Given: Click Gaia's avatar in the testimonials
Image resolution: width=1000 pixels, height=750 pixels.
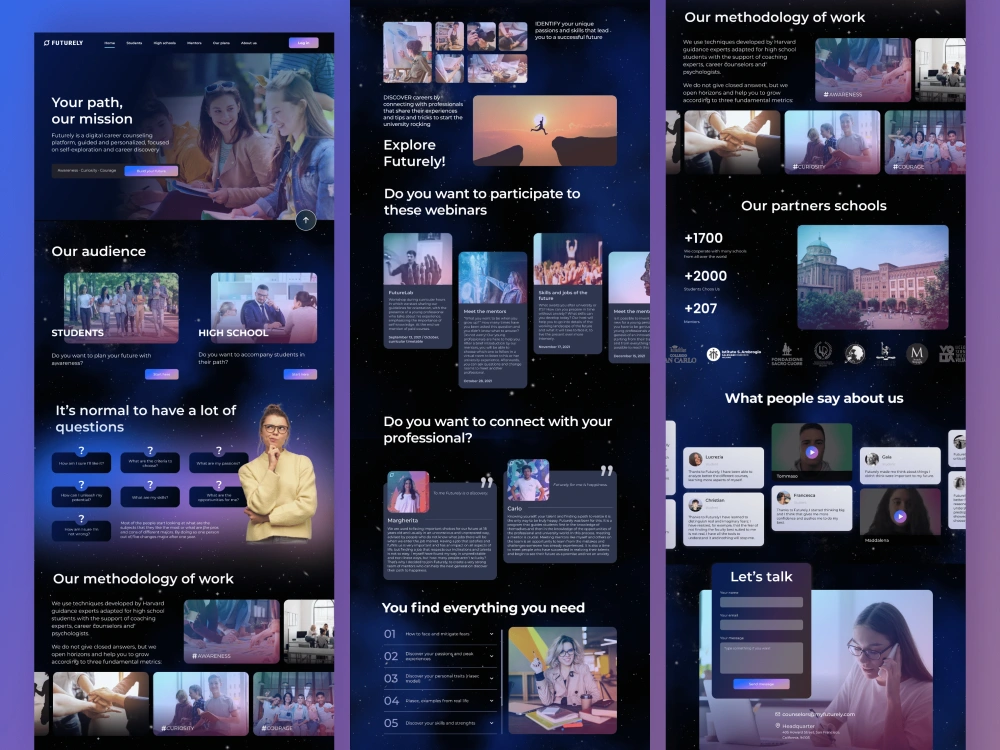Looking at the screenshot, I should click(x=872, y=459).
